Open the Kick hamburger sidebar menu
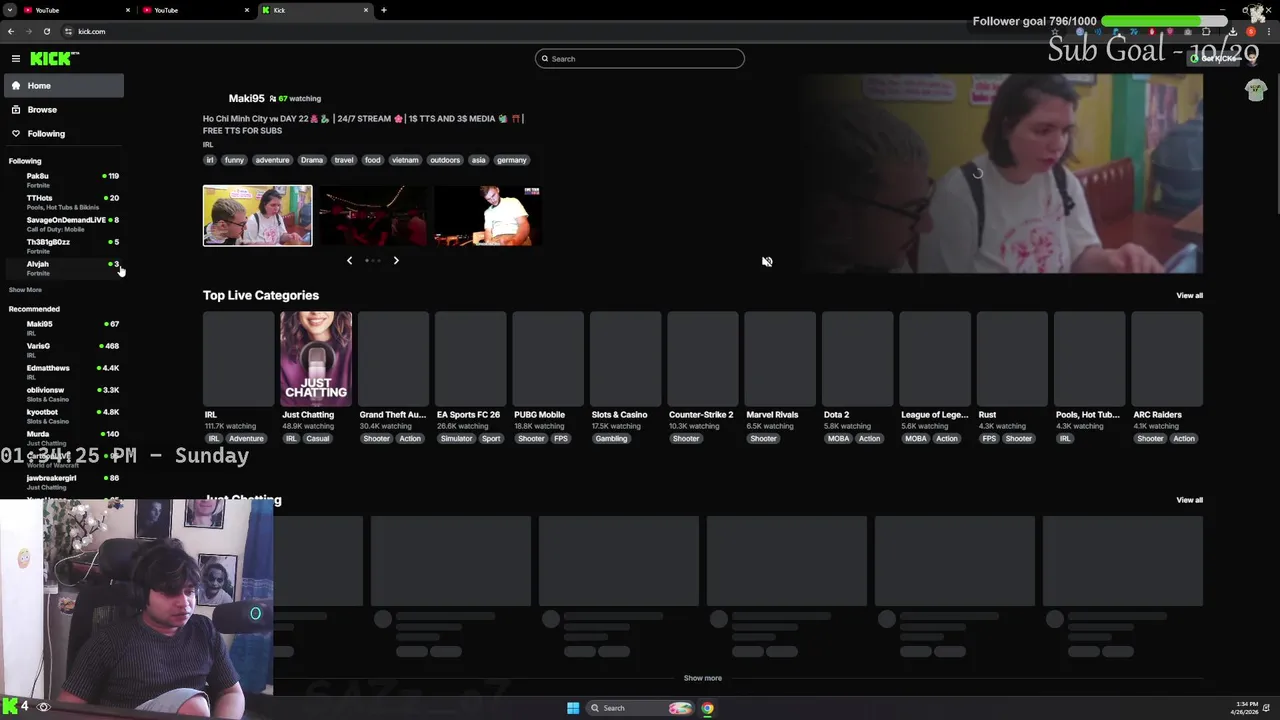Viewport: 1280px width, 720px height. click(x=16, y=59)
